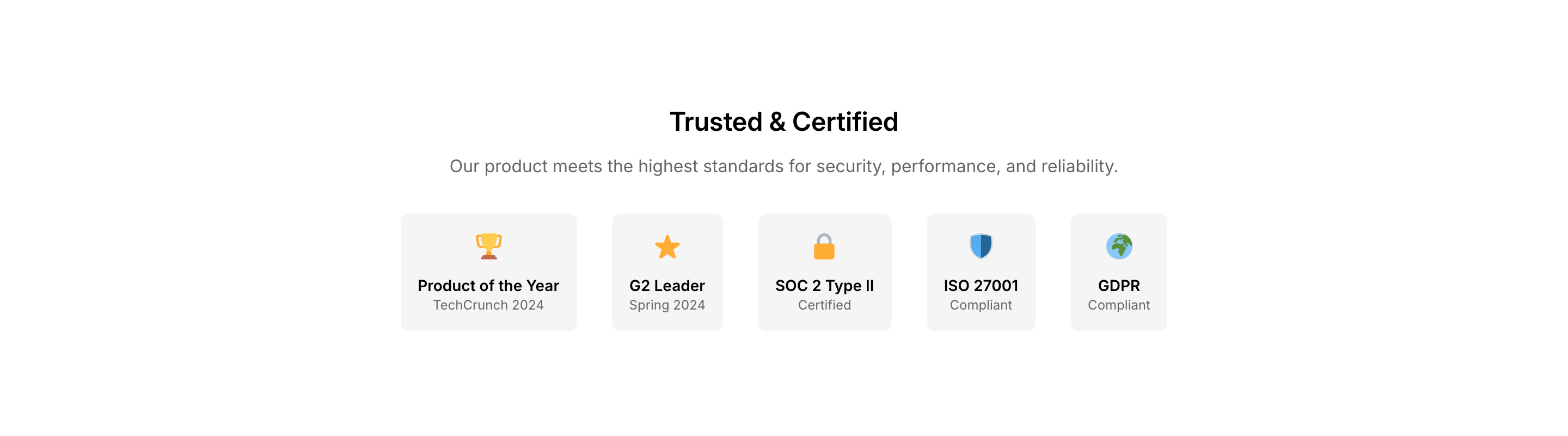Click the Trusted & Certified heading
Screen dimensions: 1568x436
tap(784, 122)
